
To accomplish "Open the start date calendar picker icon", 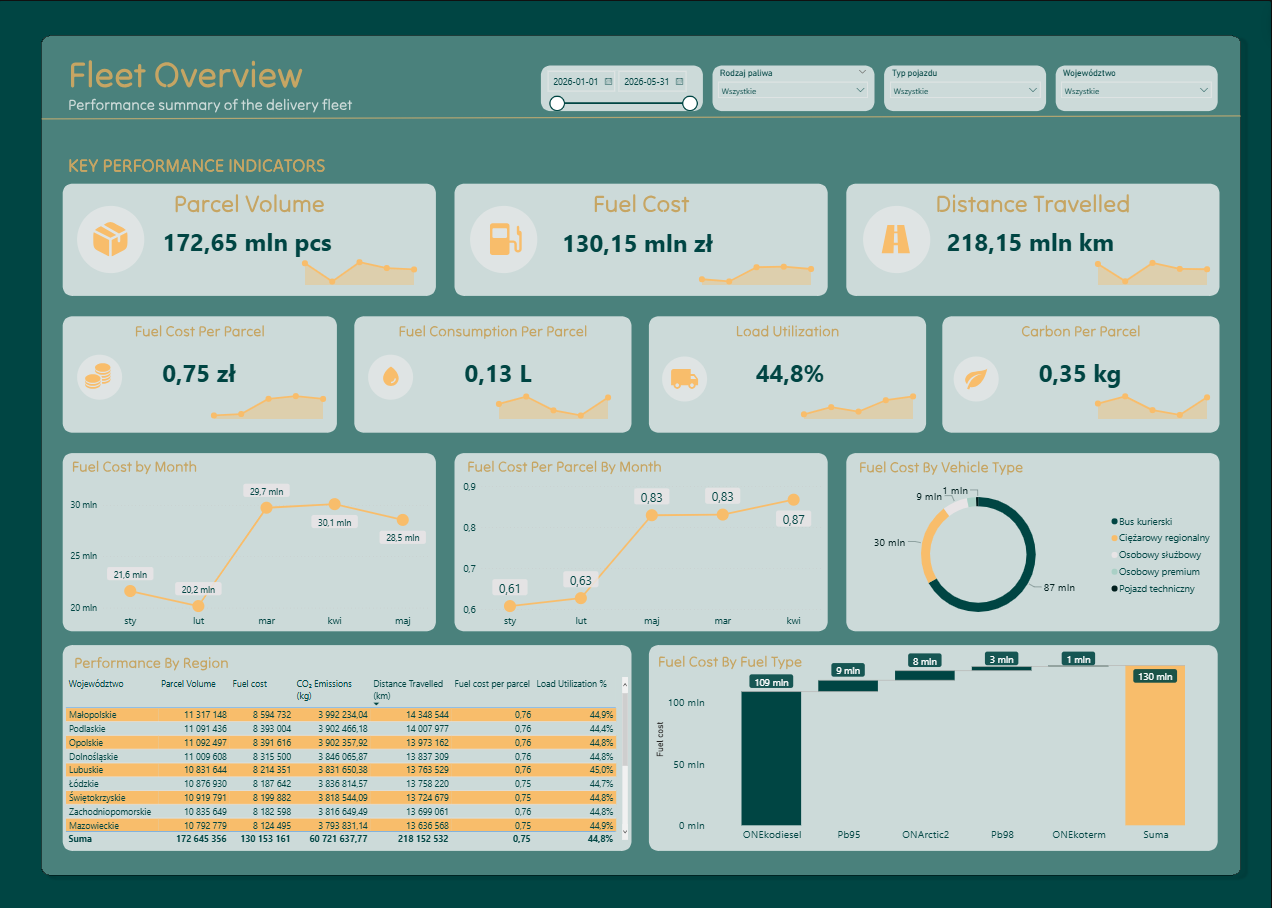I will coord(608,81).
